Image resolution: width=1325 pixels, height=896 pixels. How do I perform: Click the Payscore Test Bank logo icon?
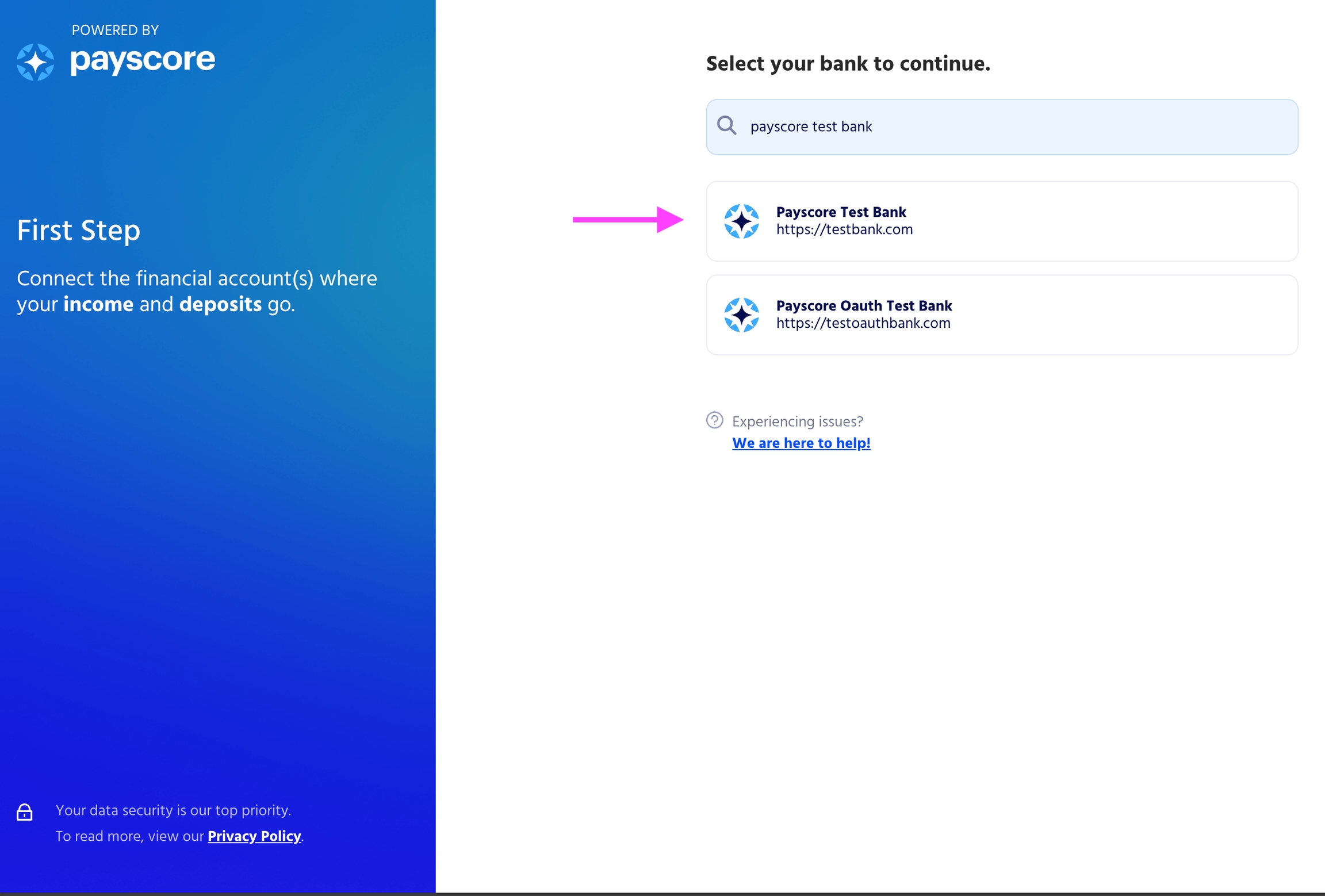tap(741, 221)
